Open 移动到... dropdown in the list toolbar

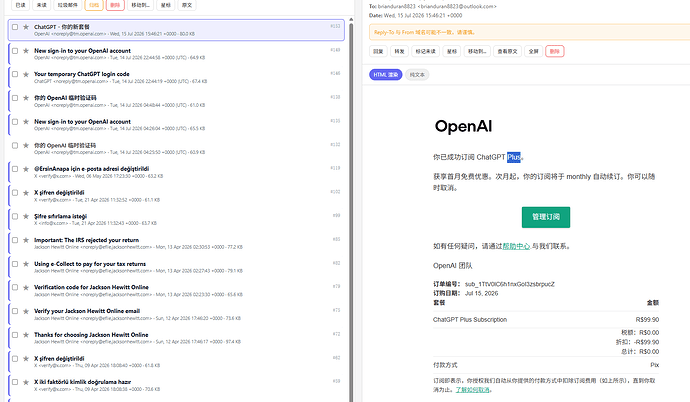(x=141, y=5)
